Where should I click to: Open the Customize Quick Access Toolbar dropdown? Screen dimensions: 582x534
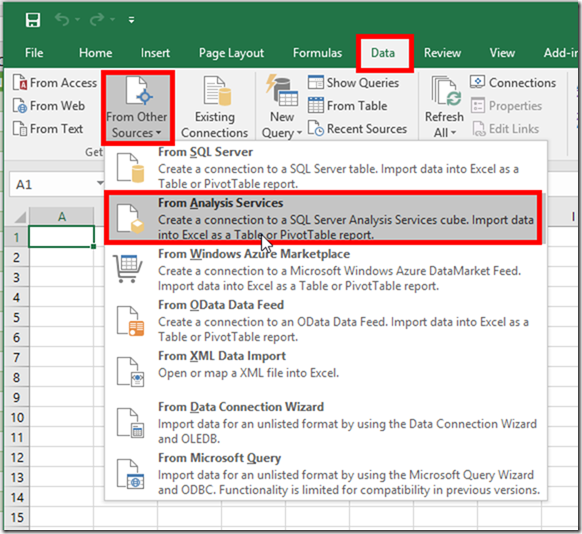131,20
